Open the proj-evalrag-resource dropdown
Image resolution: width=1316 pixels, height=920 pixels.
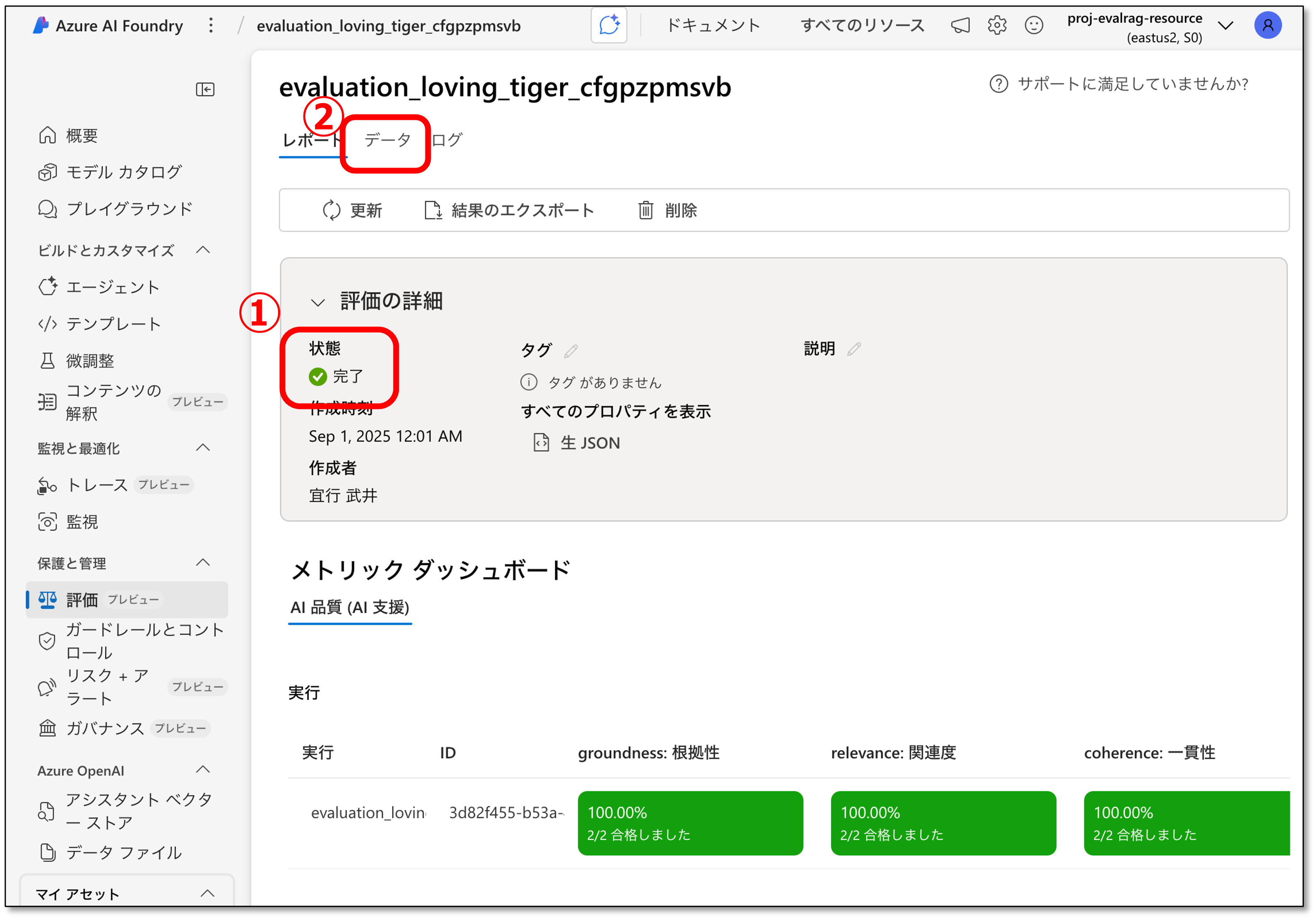[1225, 25]
